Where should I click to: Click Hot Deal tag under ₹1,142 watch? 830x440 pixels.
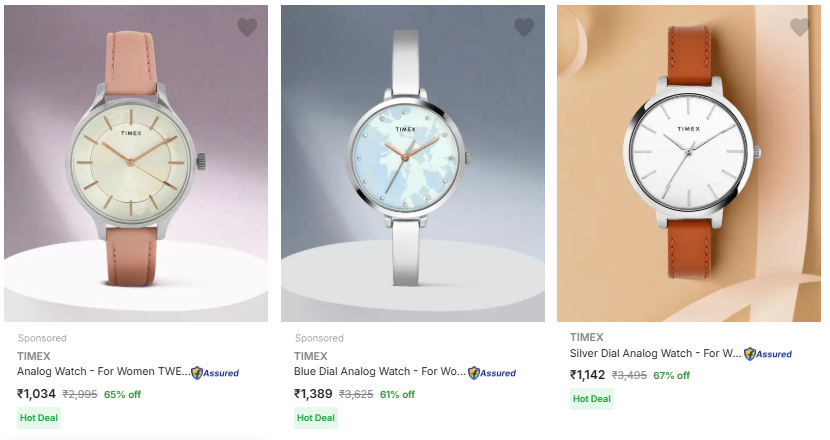tap(592, 398)
